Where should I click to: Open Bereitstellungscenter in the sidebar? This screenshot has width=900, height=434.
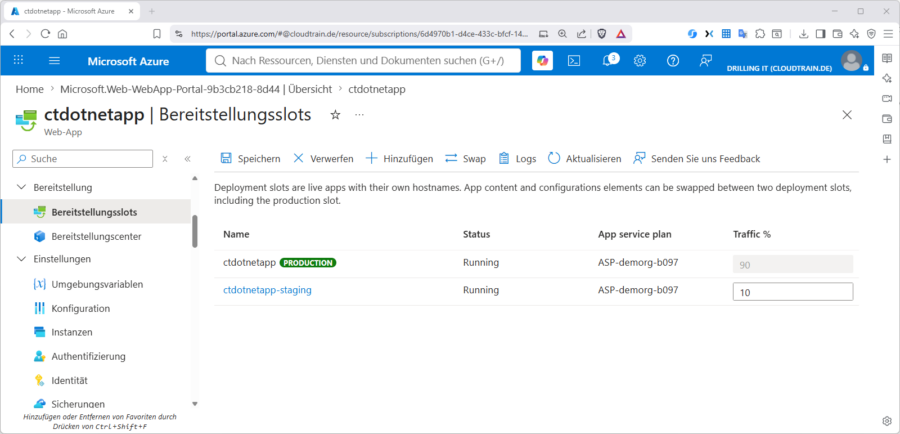(95, 236)
